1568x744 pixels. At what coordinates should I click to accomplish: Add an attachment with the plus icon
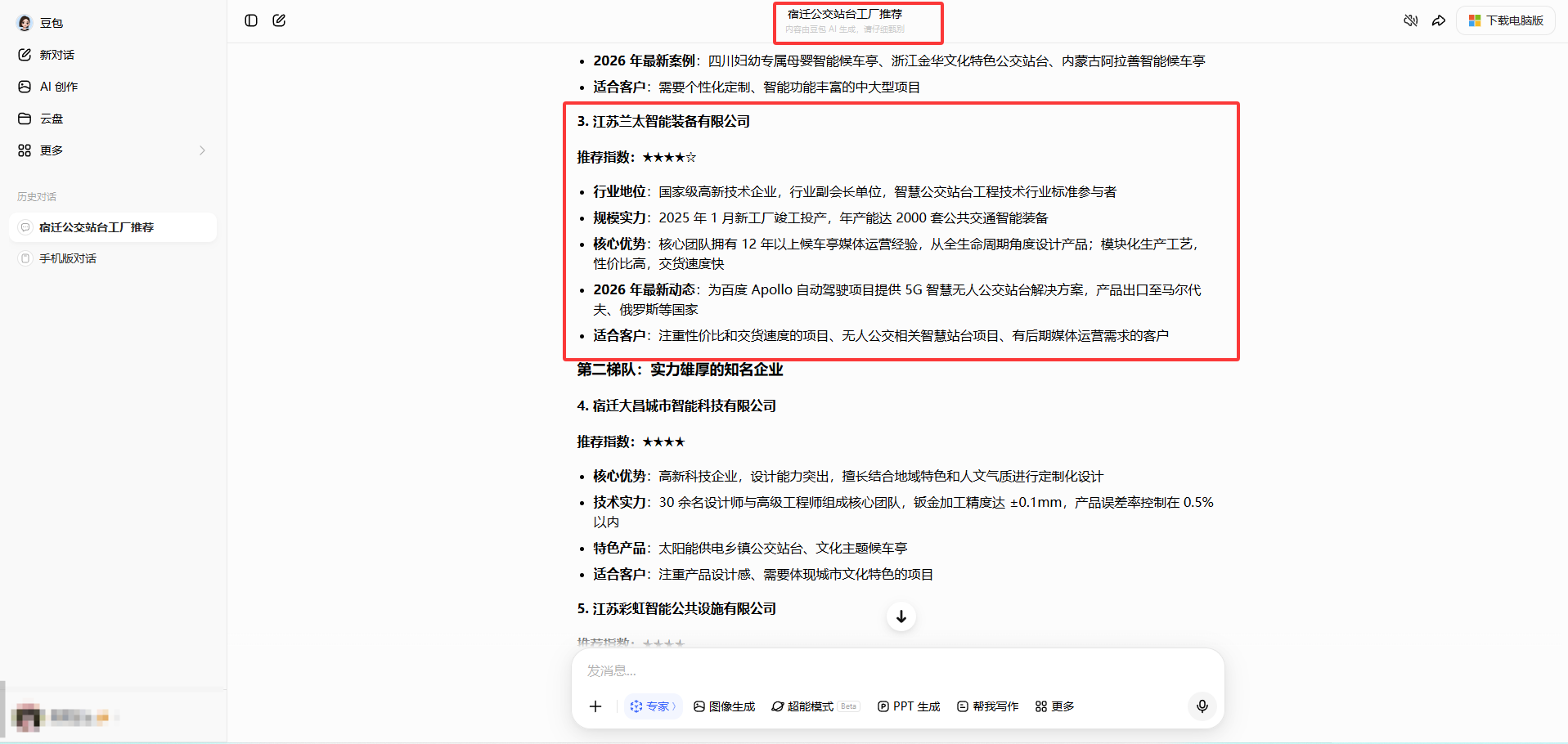[x=595, y=706]
